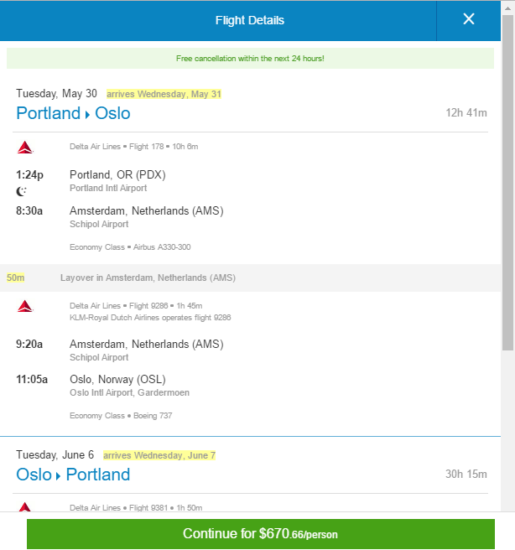Close the Flight Details dialog
Image resolution: width=515 pixels, height=550 pixels.
pyautogui.click(x=468, y=19)
